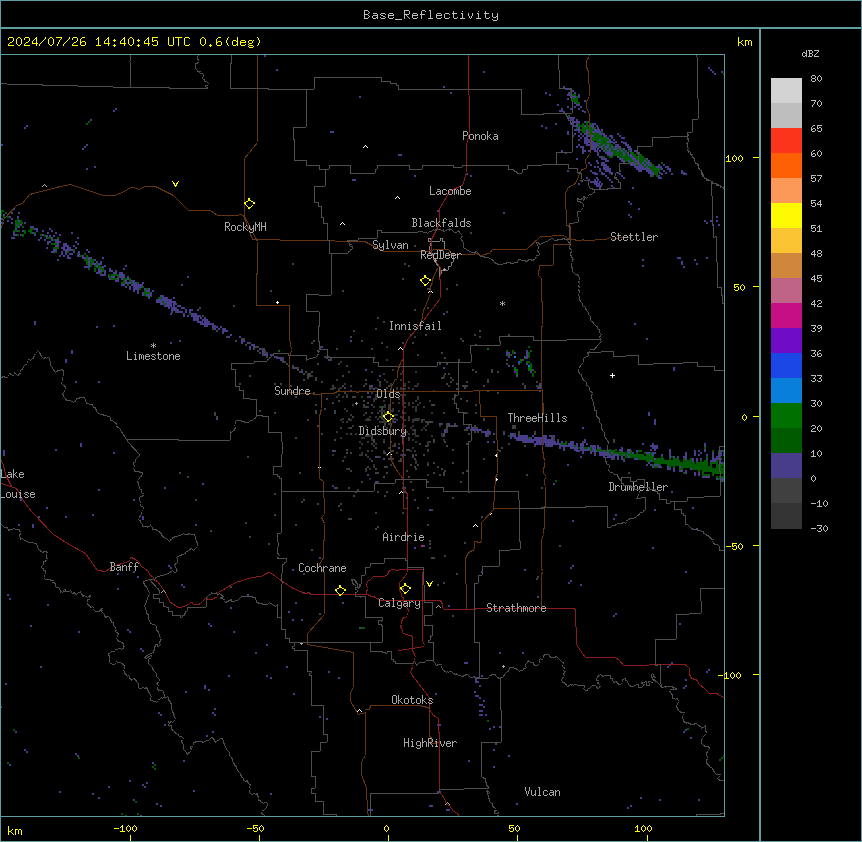Image resolution: width=862 pixels, height=842 pixels.
Task: Select the red 60-65 dBZ legend swatch
Action: 786,141
